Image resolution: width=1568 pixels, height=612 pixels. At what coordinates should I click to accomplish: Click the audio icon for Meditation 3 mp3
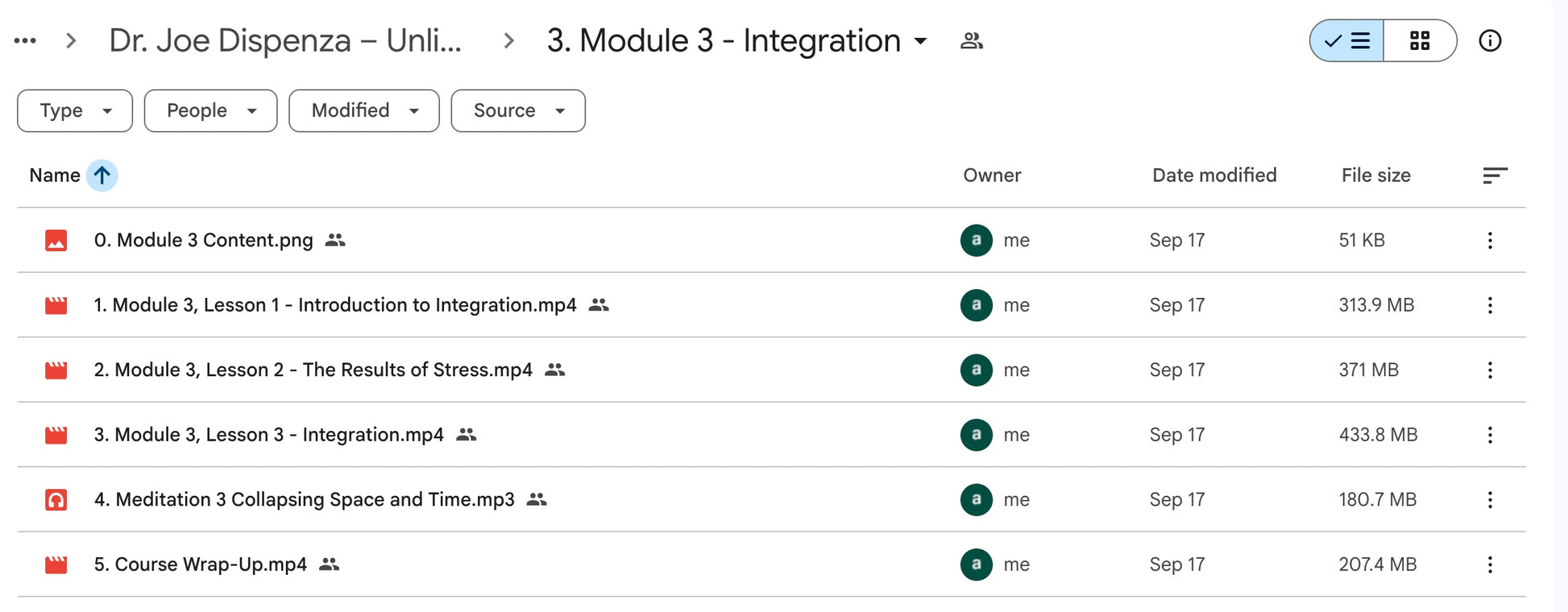[56, 500]
